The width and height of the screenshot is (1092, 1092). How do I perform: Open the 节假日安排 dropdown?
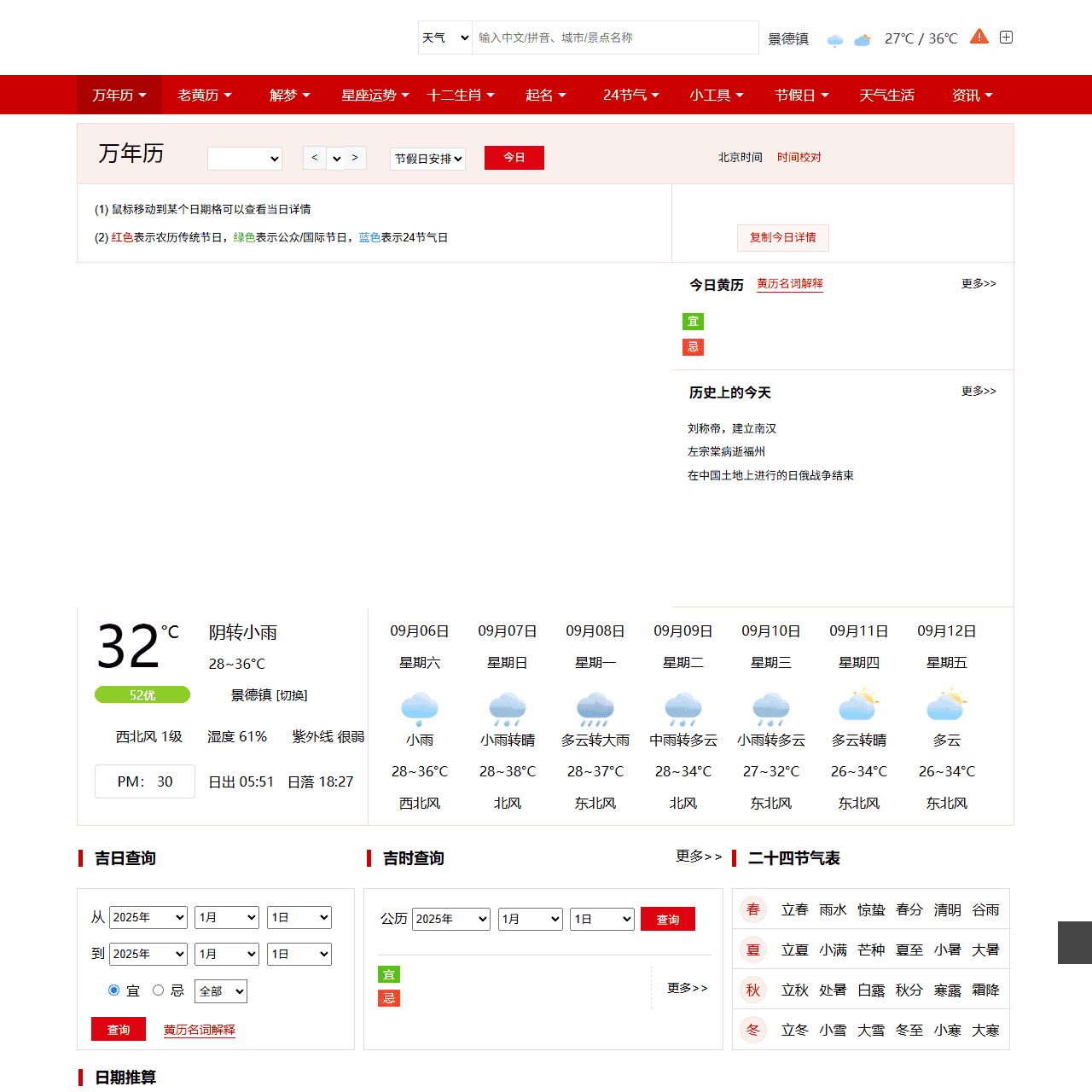pos(427,159)
